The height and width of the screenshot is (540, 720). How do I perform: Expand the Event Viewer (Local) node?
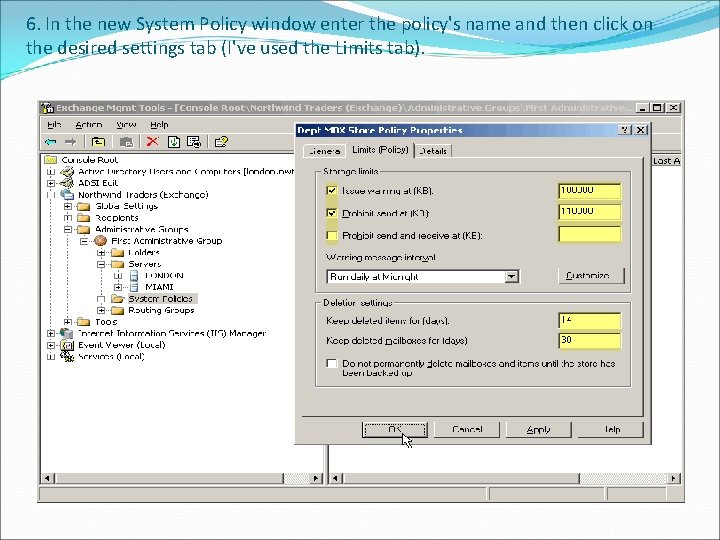pyautogui.click(x=51, y=345)
